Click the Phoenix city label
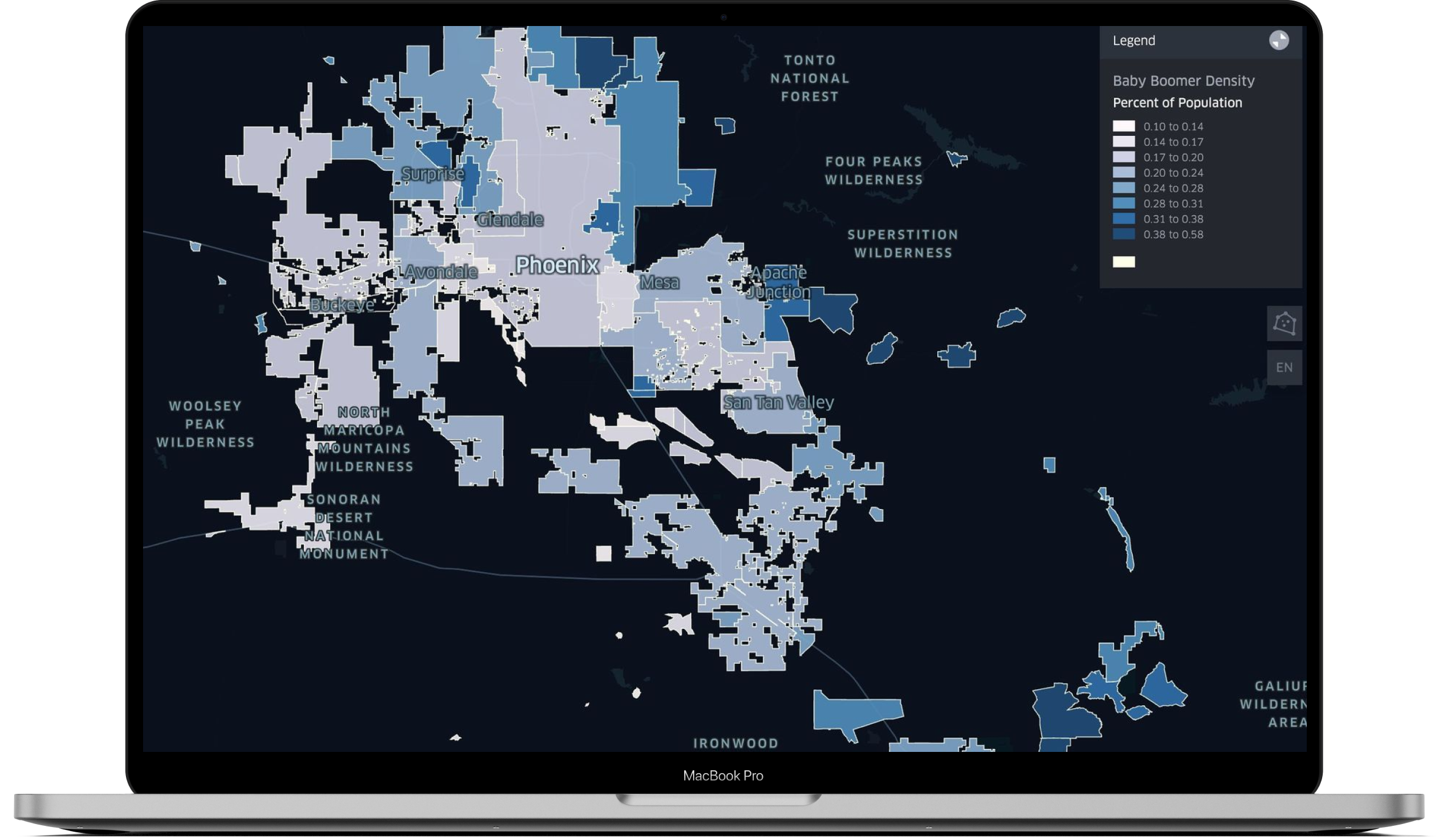This screenshot has width=1438, height=840. click(x=557, y=265)
